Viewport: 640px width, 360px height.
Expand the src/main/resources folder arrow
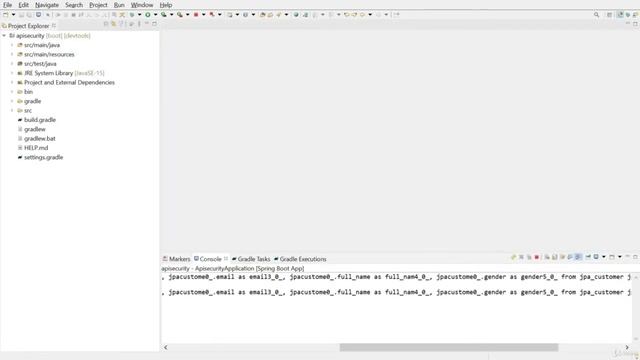(12, 55)
